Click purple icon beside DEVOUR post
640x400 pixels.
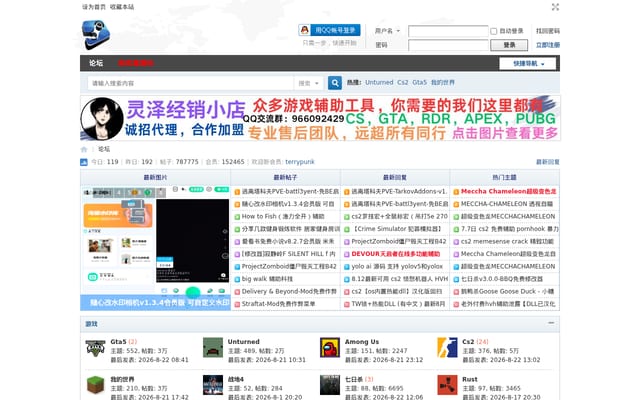(x=347, y=254)
